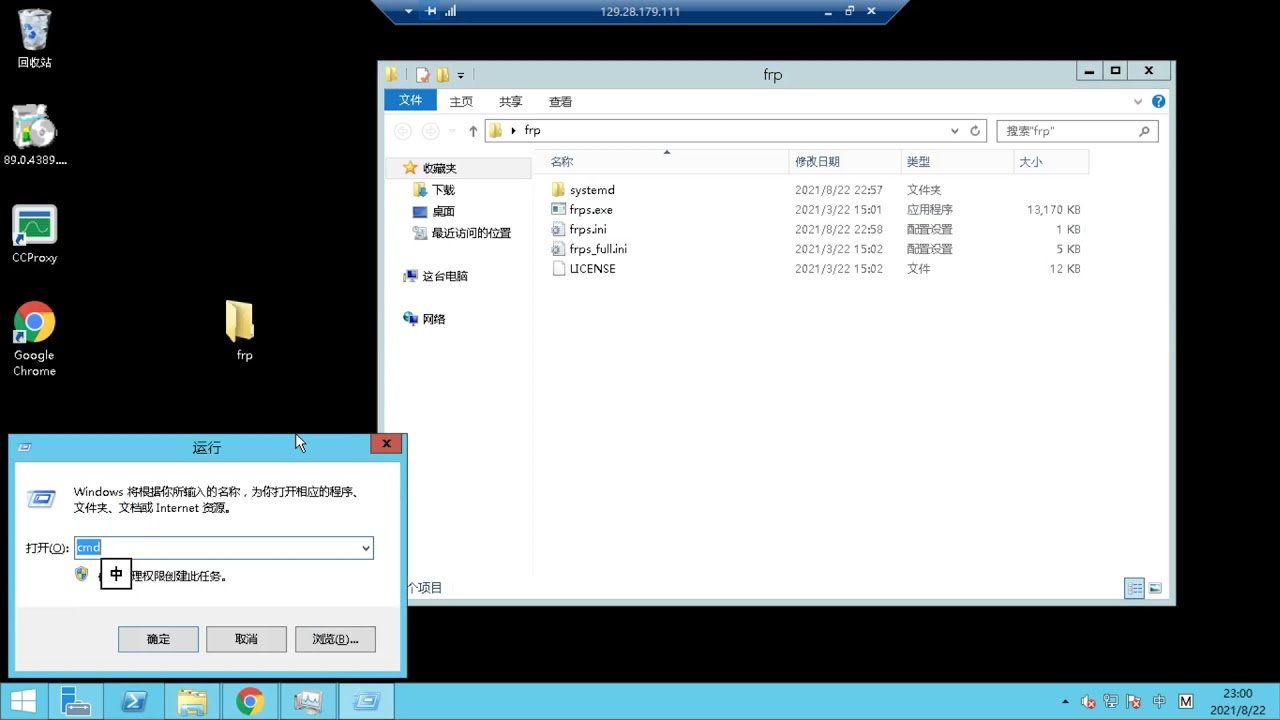Viewport: 1280px width, 720px height.
Task: Open the 共享 ribbon tab
Action: 511,102
